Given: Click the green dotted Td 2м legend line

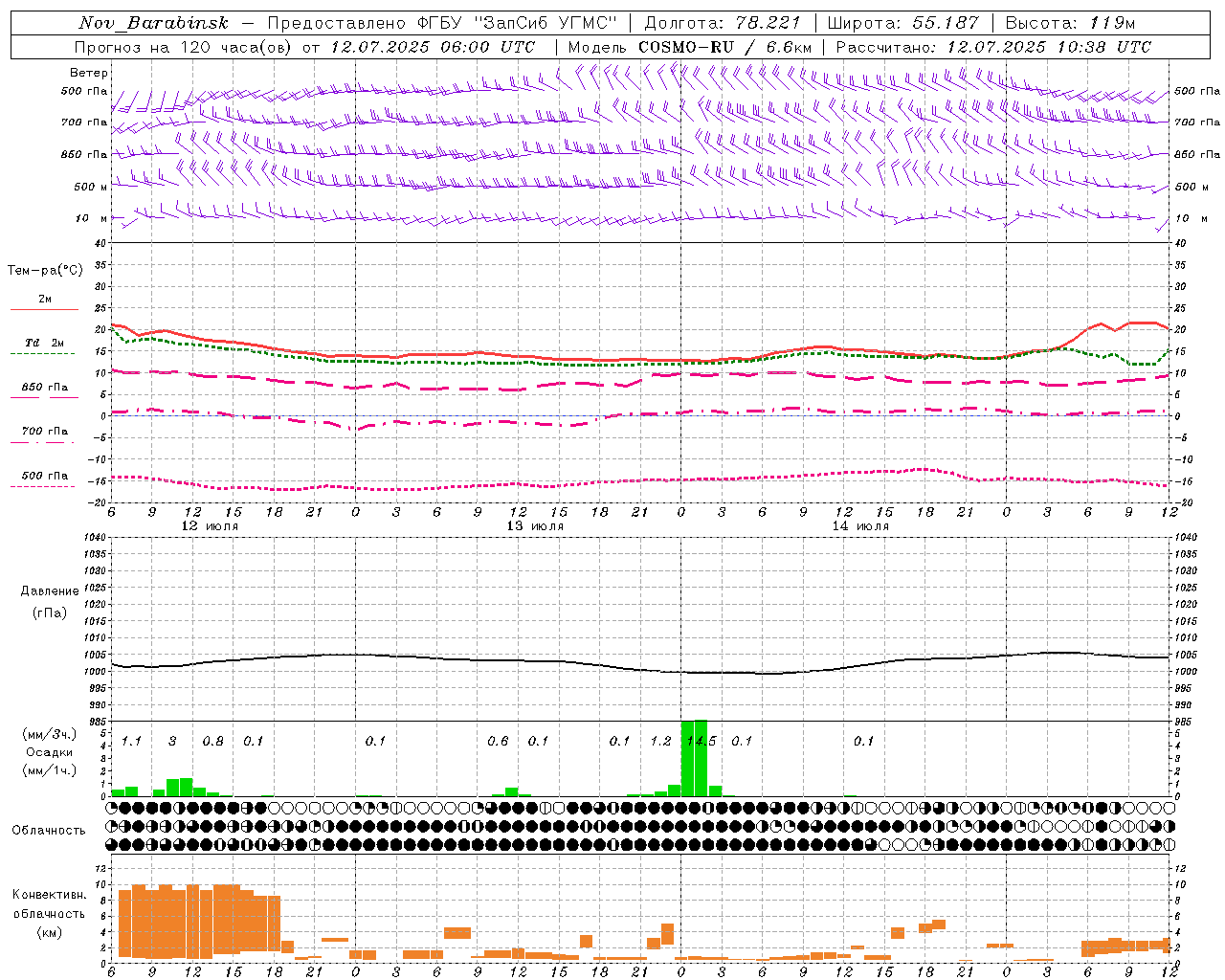Looking at the screenshot, I should (44, 353).
